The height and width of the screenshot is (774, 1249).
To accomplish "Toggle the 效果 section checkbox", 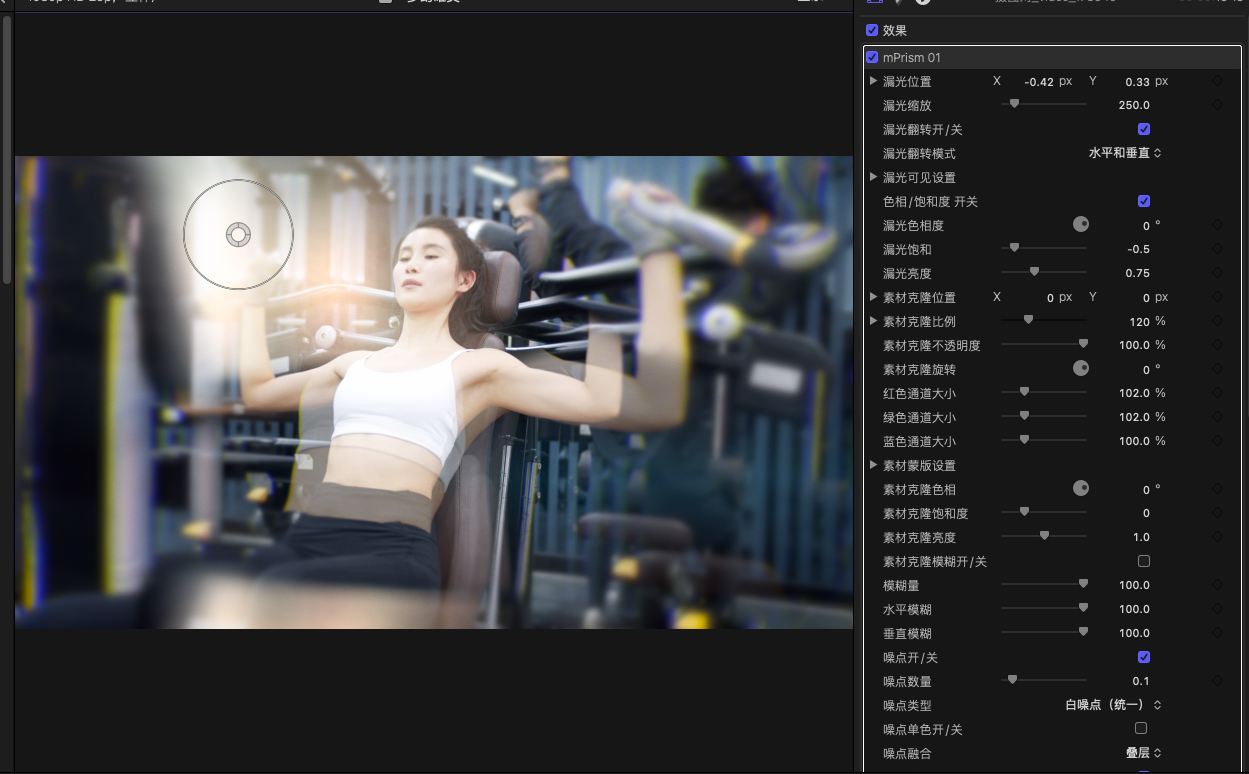I will (872, 30).
